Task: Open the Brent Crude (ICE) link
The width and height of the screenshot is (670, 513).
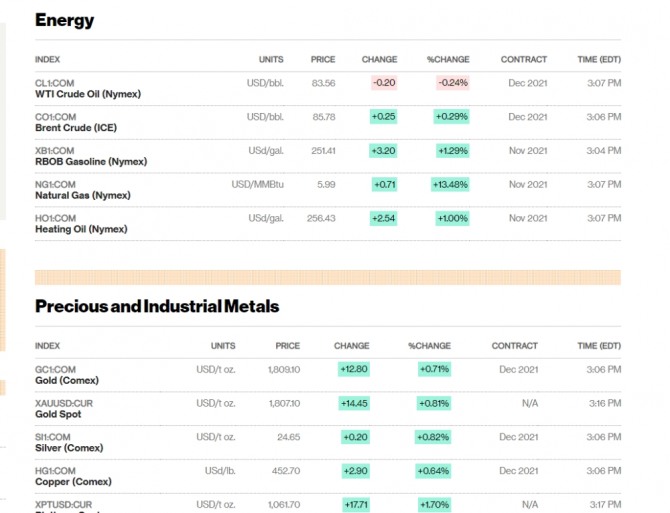Action: (x=76, y=128)
